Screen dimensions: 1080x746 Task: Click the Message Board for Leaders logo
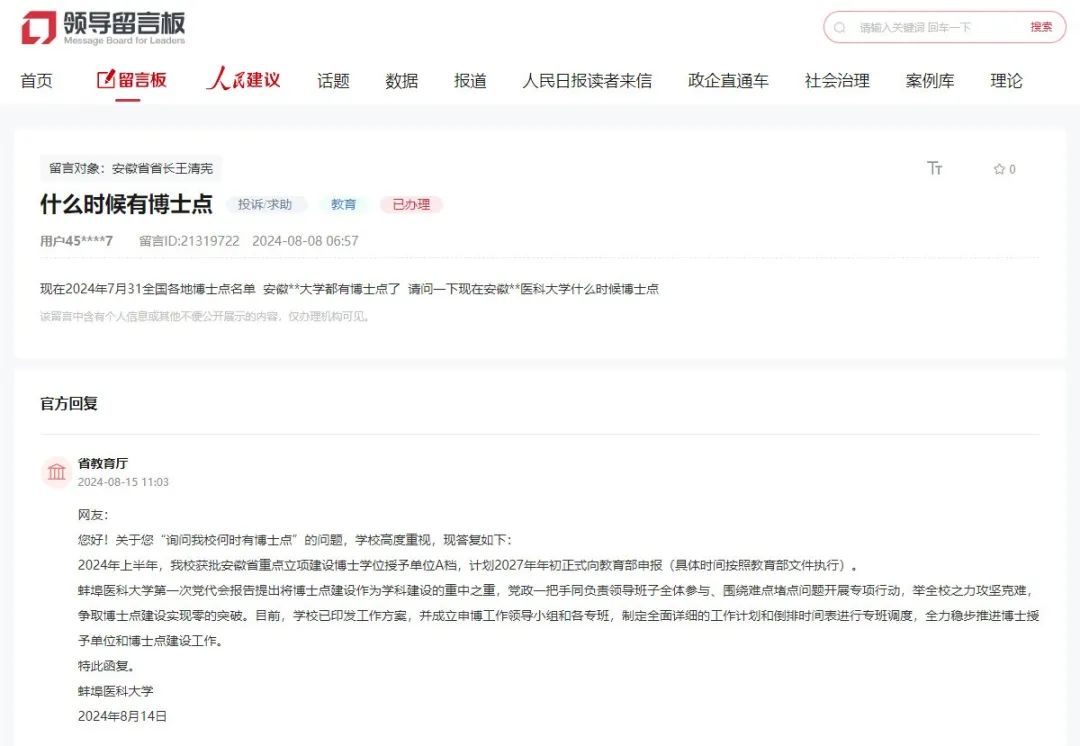tap(103, 28)
